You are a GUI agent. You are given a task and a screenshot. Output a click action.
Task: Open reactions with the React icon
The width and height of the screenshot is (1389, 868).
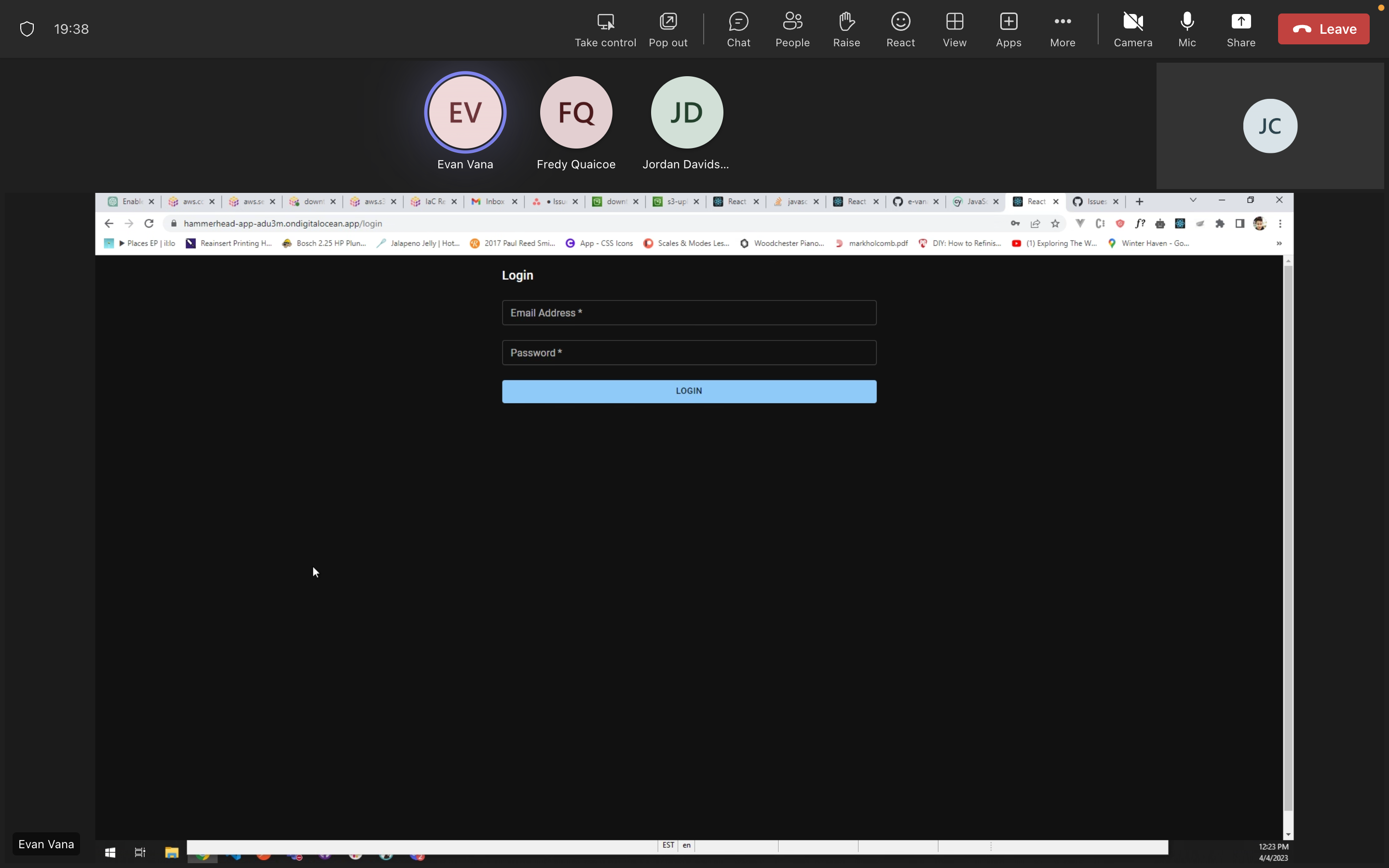pyautogui.click(x=900, y=29)
